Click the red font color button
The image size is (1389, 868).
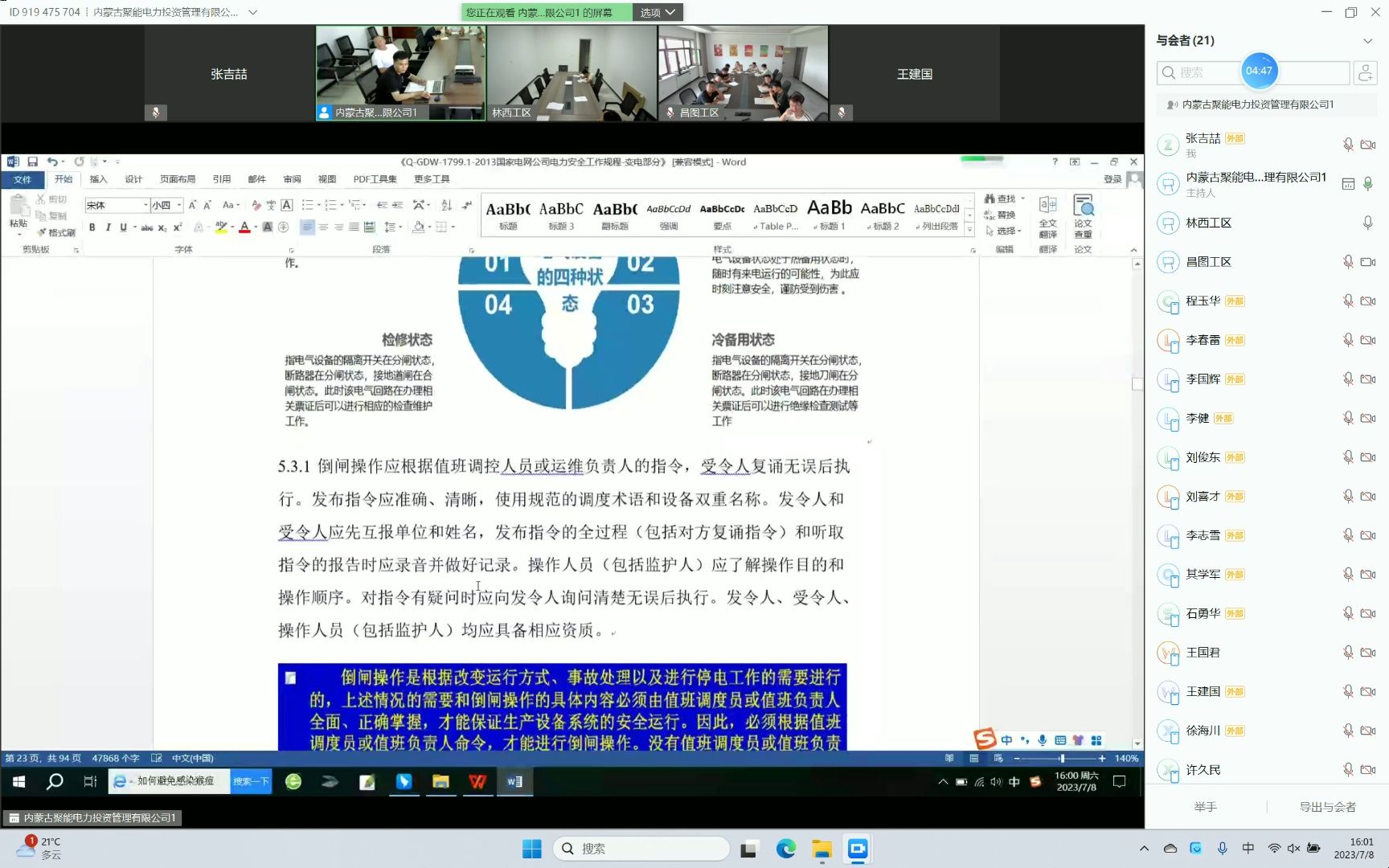pos(244,227)
